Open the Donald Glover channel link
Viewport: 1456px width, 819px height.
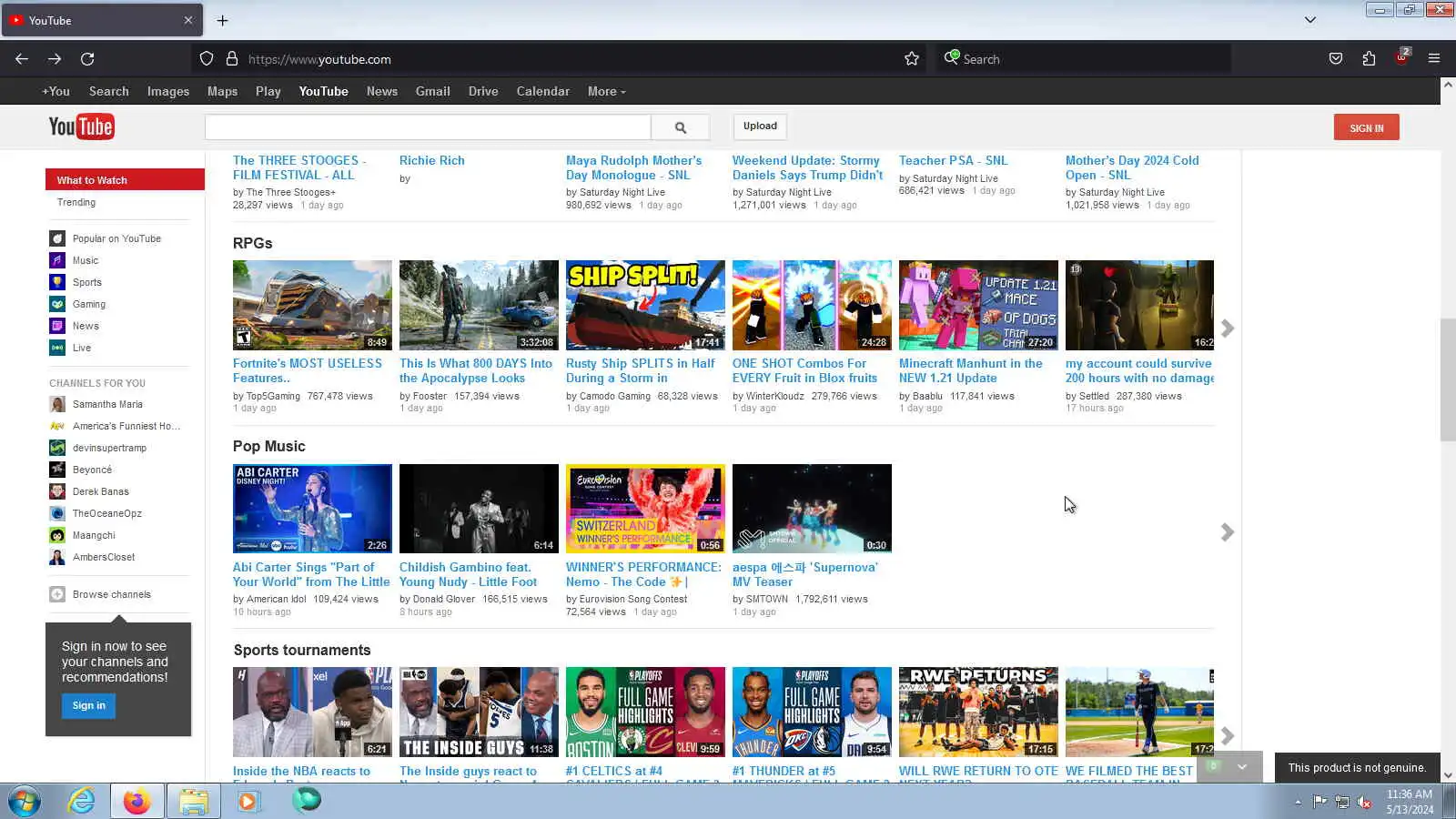(444, 599)
